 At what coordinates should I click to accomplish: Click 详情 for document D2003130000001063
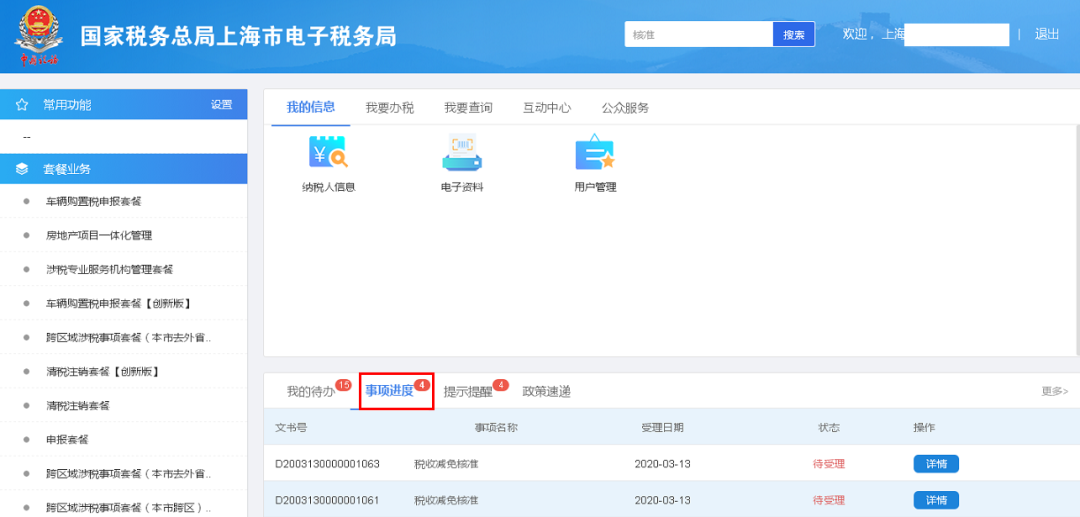935,464
